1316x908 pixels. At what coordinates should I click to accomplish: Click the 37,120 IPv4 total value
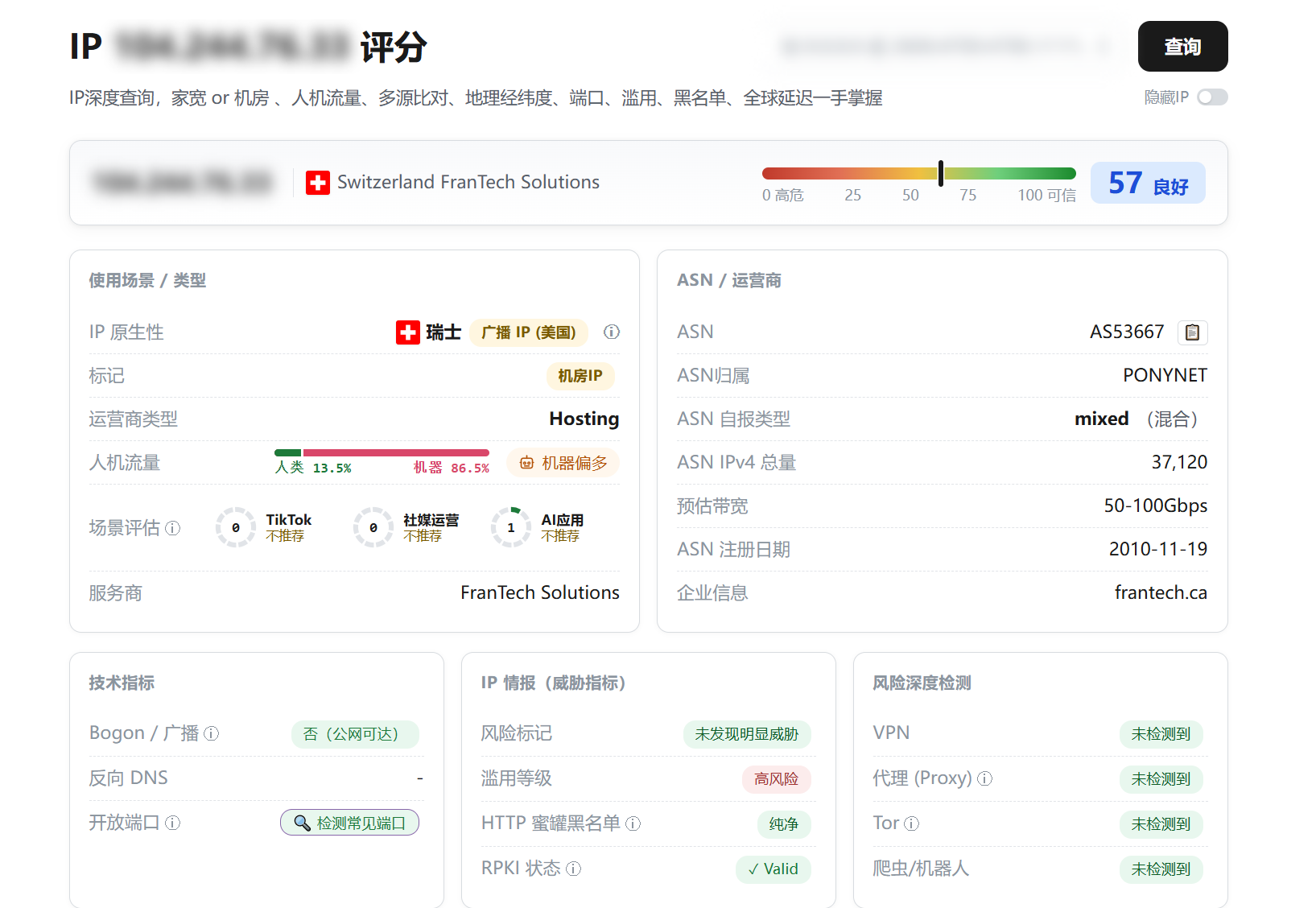click(1179, 462)
